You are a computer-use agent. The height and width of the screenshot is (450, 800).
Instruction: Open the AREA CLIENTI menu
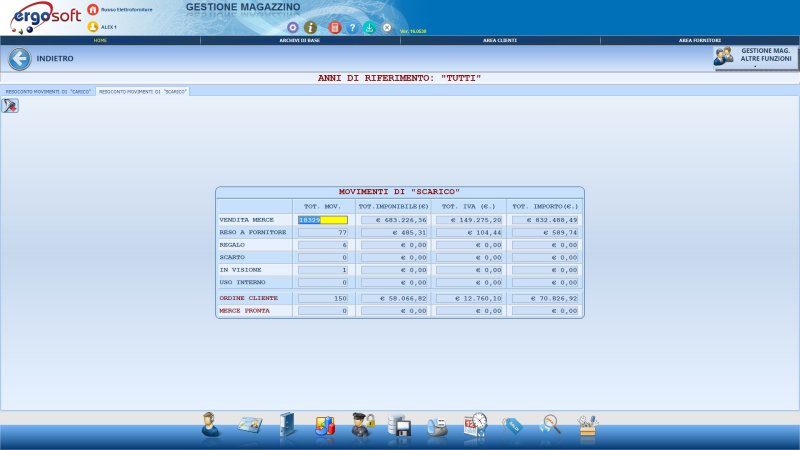coord(500,40)
